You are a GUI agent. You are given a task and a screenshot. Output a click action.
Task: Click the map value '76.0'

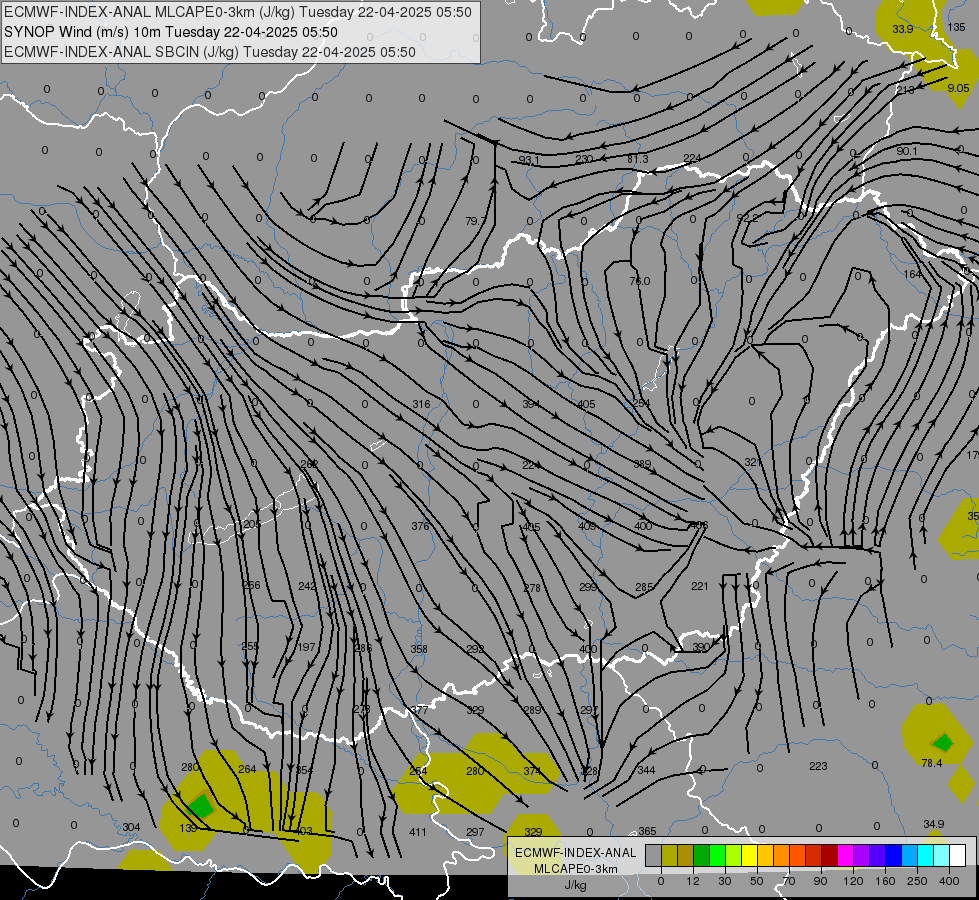coord(639,281)
